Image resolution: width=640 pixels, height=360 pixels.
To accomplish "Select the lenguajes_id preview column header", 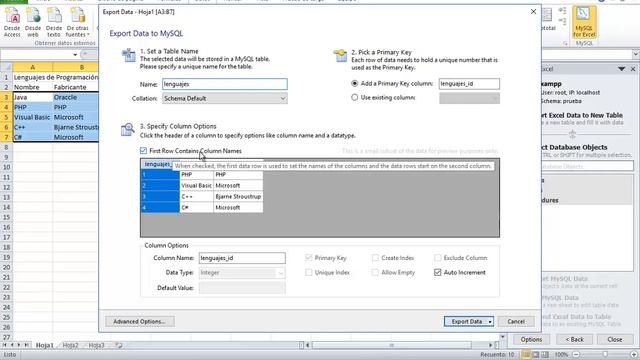I will 157,164.
